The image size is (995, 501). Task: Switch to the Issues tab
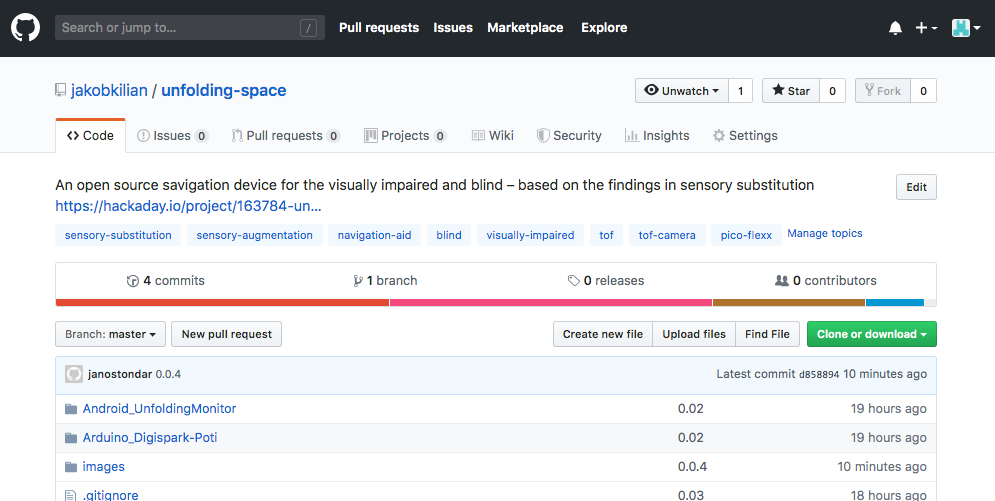173,136
